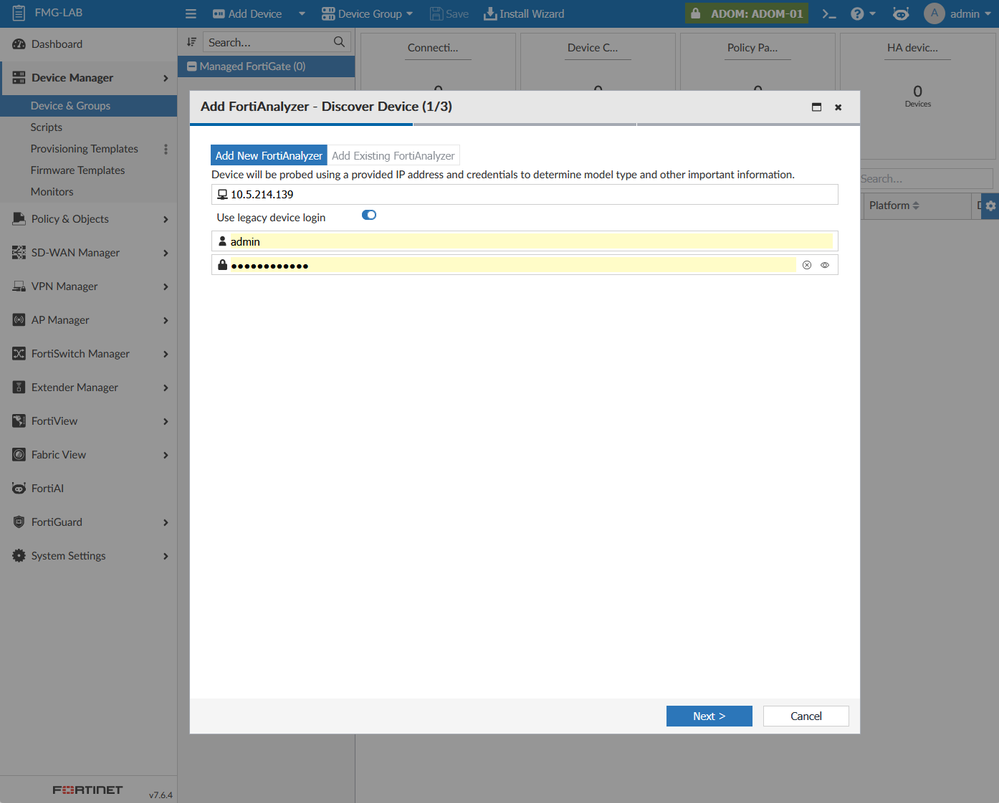Click the Provisioning Templates more-options dots
Viewport: 999px width, 803px height.
click(x=166, y=148)
